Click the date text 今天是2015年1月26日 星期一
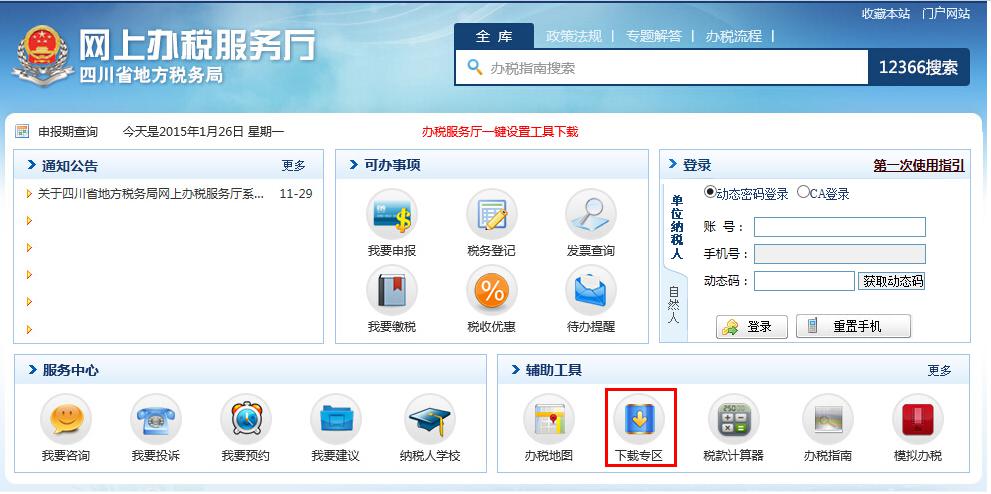The image size is (991, 494). [204, 131]
